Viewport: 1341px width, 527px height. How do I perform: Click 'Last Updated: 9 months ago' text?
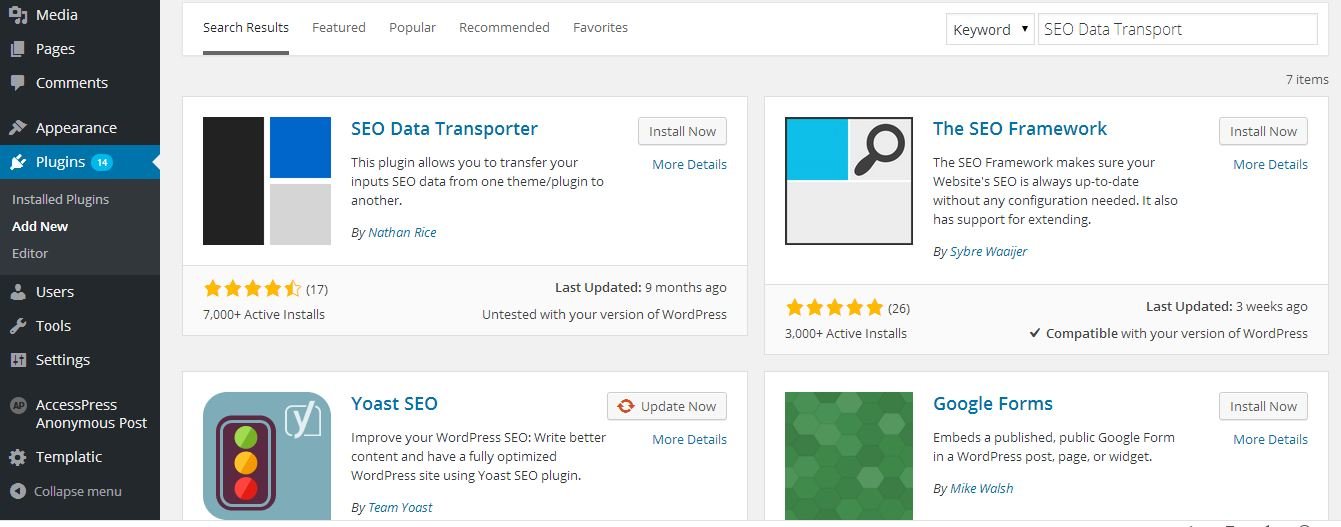641,287
